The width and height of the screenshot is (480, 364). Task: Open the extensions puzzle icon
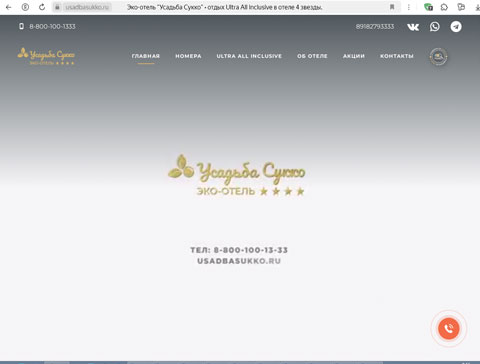click(444, 7)
